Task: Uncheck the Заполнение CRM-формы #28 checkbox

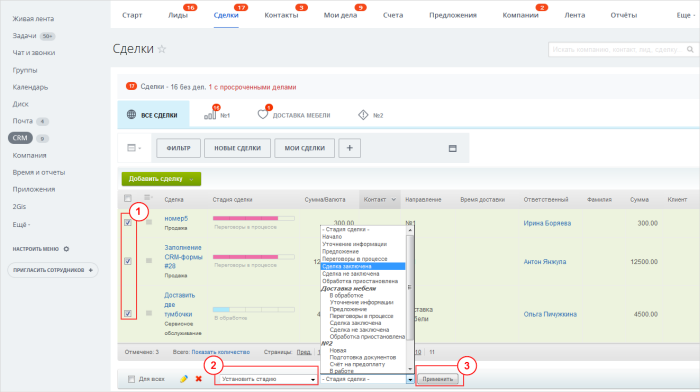Action: pos(128,261)
